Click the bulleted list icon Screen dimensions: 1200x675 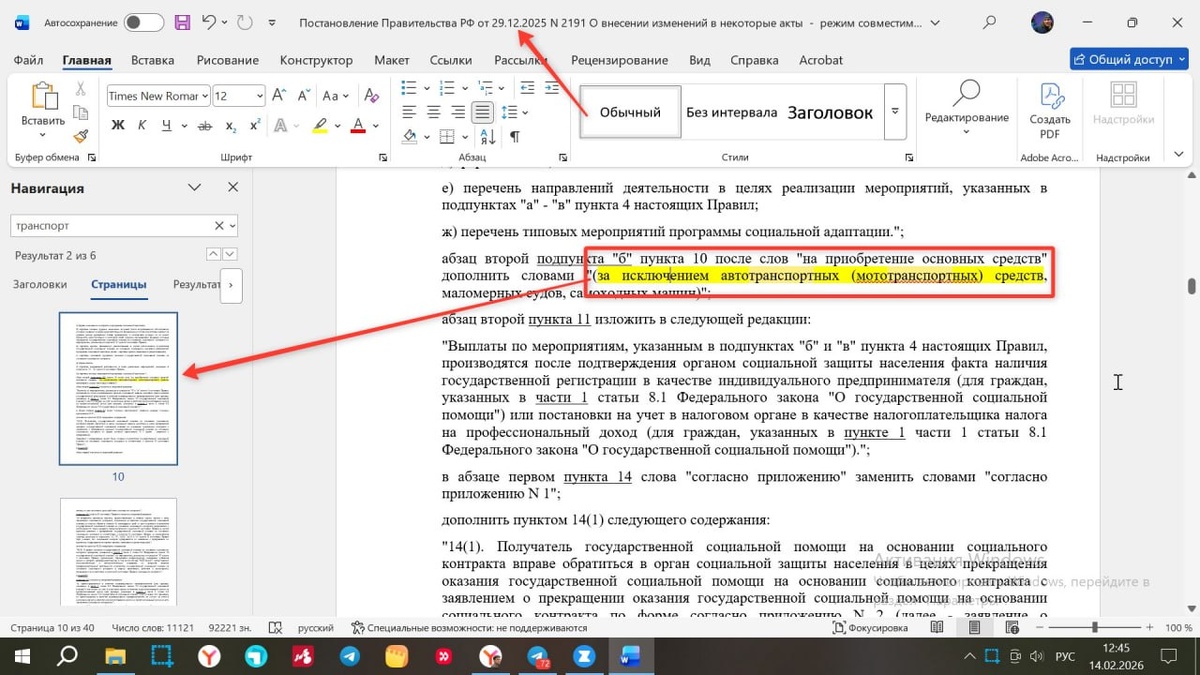click(x=408, y=88)
